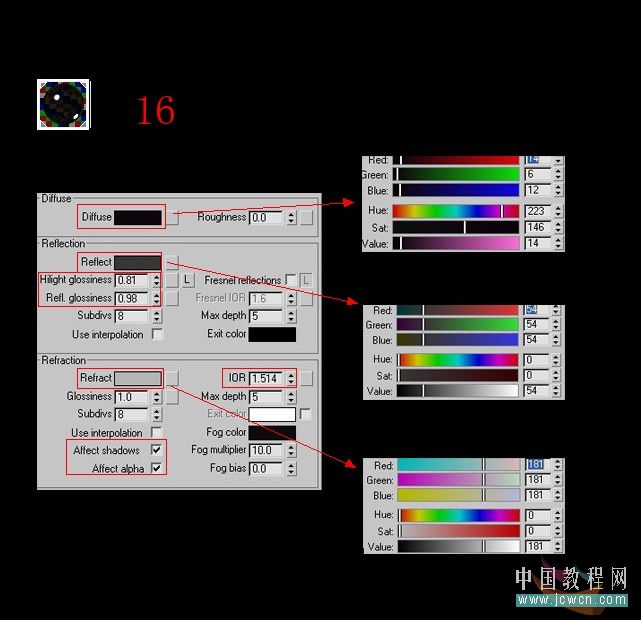Click the Red slider in refract picker
This screenshot has width=641, height=620.
pos(459,465)
